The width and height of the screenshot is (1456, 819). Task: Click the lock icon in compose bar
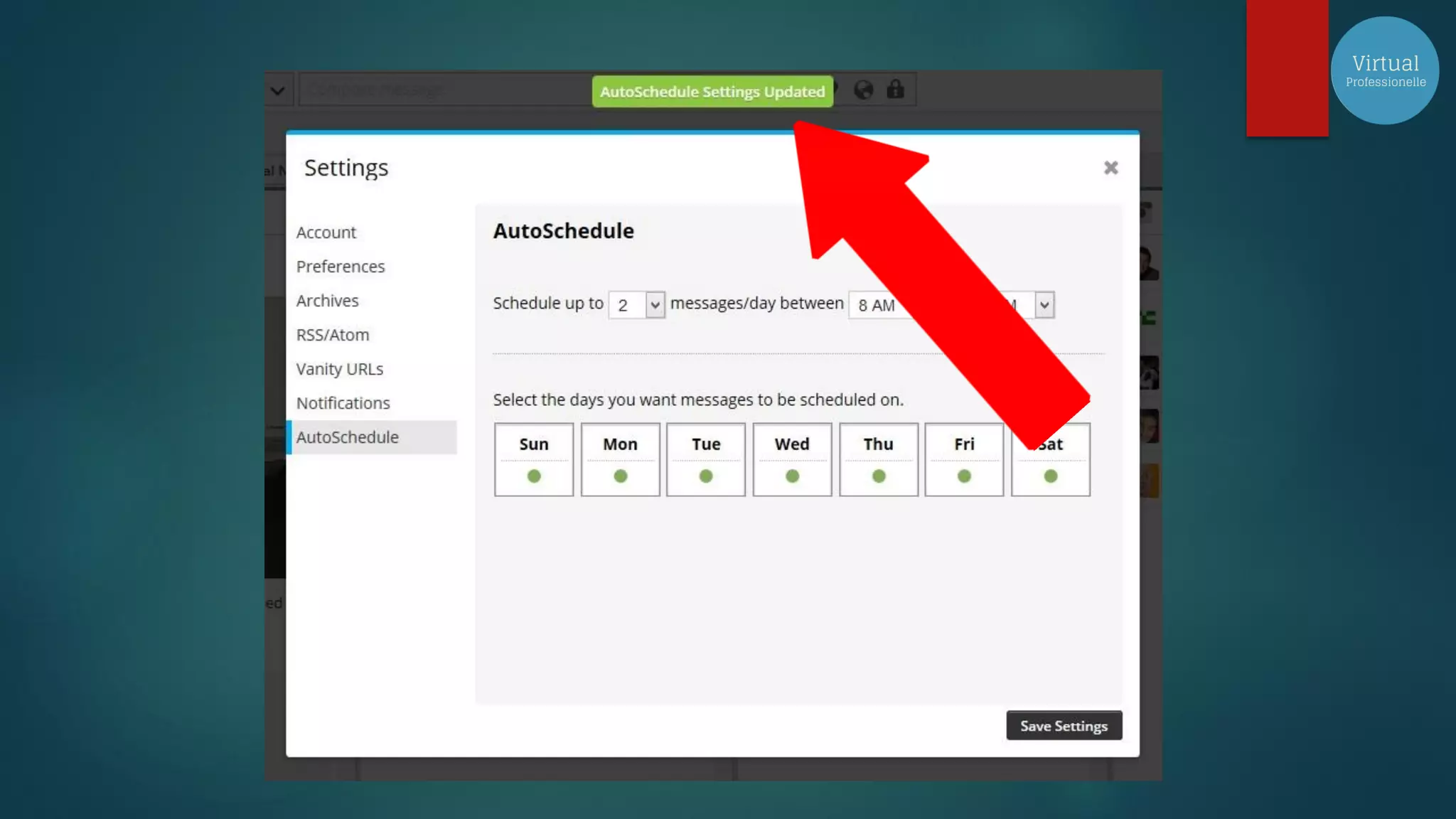coord(895,90)
